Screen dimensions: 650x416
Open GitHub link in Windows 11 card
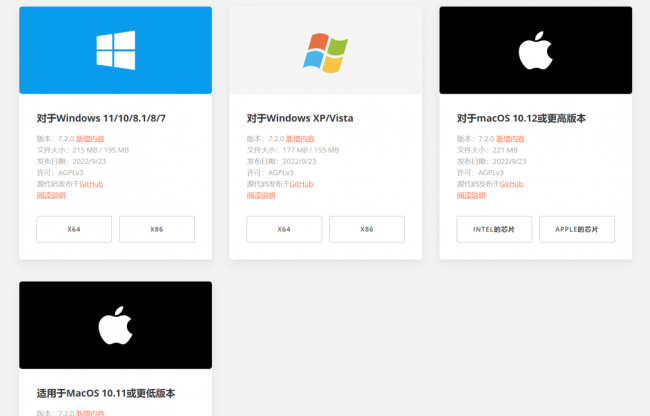pos(91,184)
